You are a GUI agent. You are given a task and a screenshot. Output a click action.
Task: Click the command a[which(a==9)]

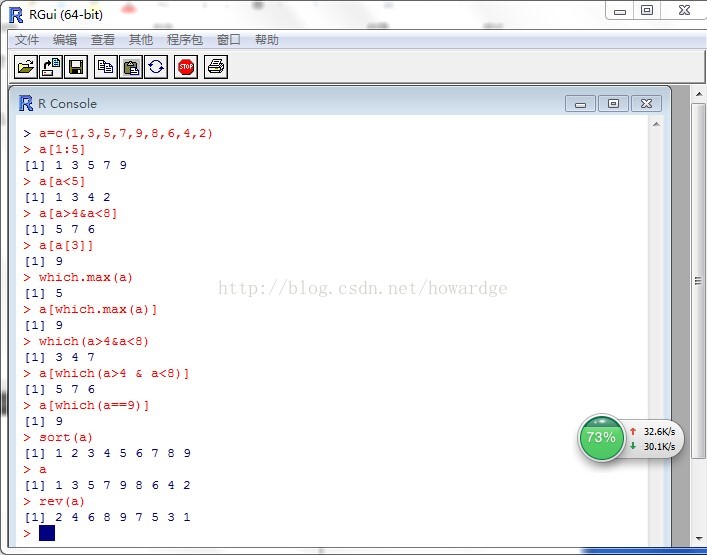click(94, 405)
